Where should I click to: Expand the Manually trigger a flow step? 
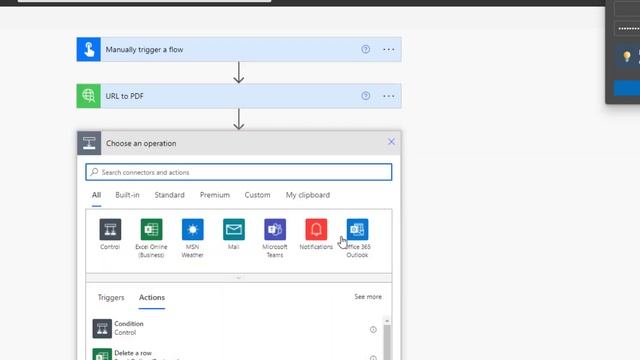click(239, 49)
